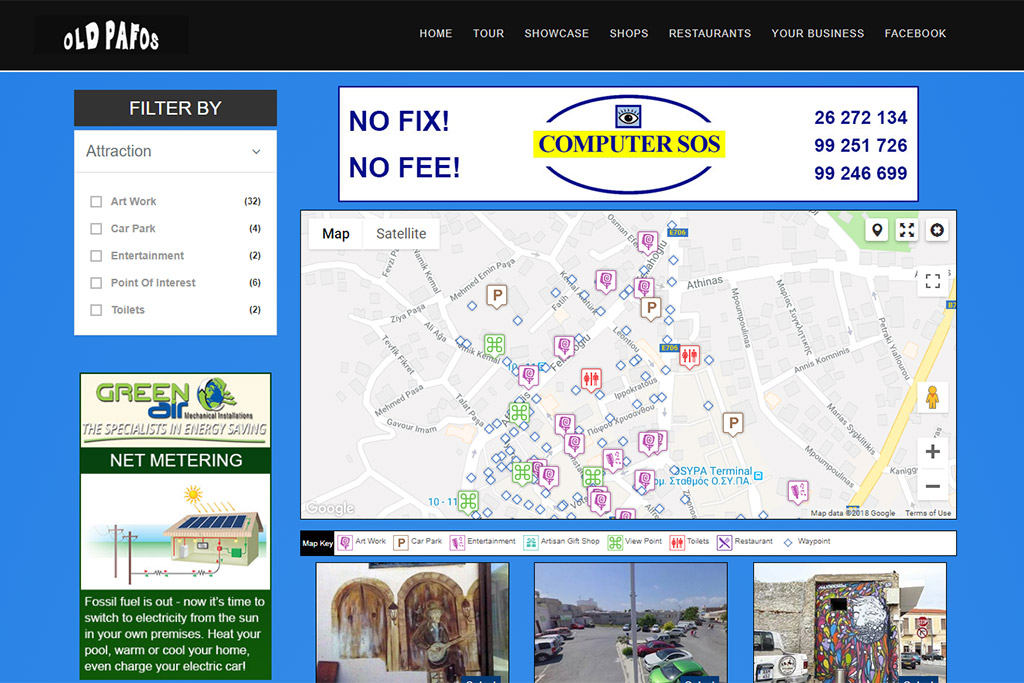Screen dimensions: 1024x683
Task: Open YOUR BUSINESS in the navigation
Action: (x=818, y=33)
